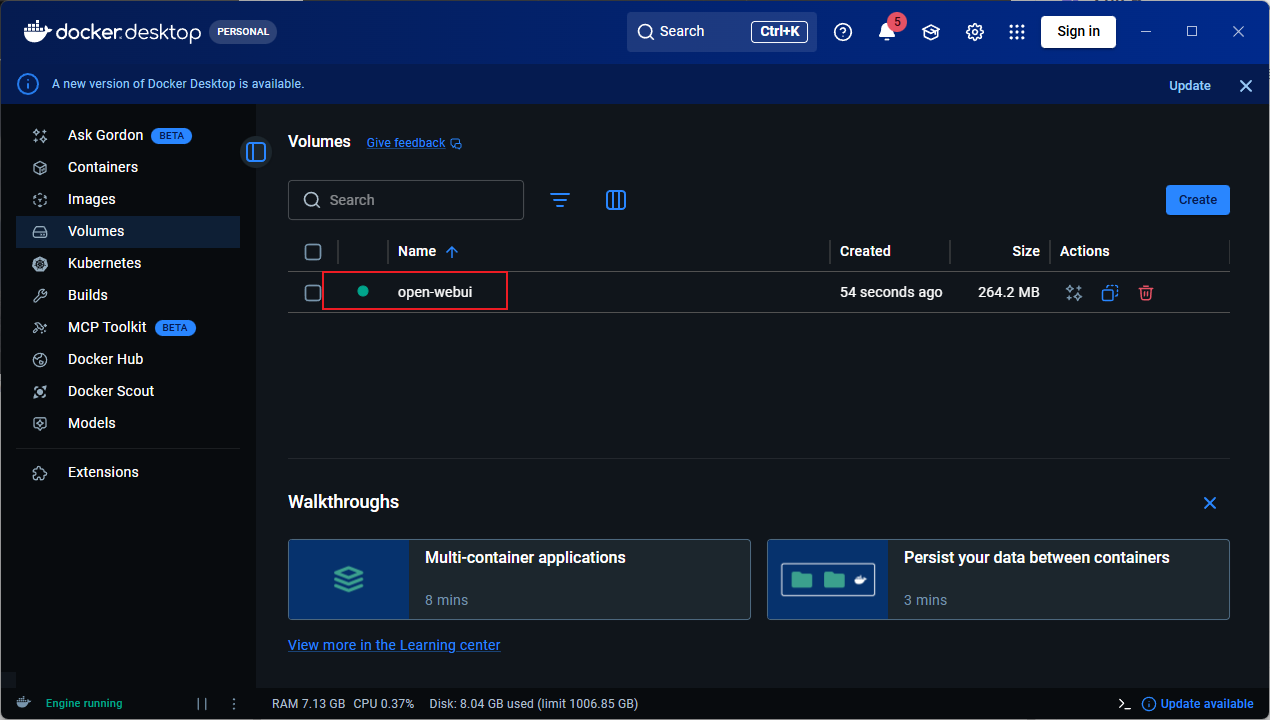This screenshot has width=1270, height=720.
Task: Open MCP Toolkit in sidebar
Action: click(128, 327)
